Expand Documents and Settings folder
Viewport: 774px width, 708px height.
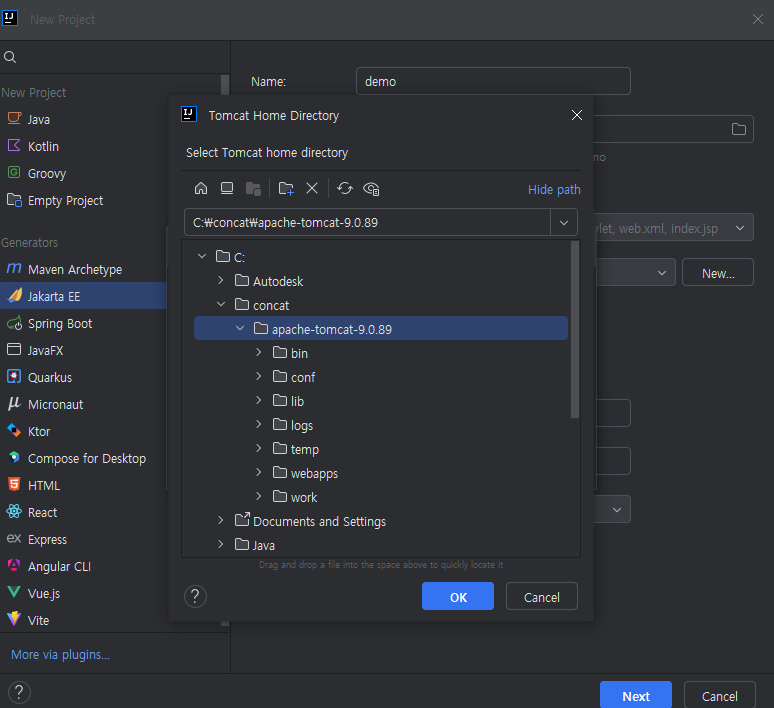click(x=221, y=520)
